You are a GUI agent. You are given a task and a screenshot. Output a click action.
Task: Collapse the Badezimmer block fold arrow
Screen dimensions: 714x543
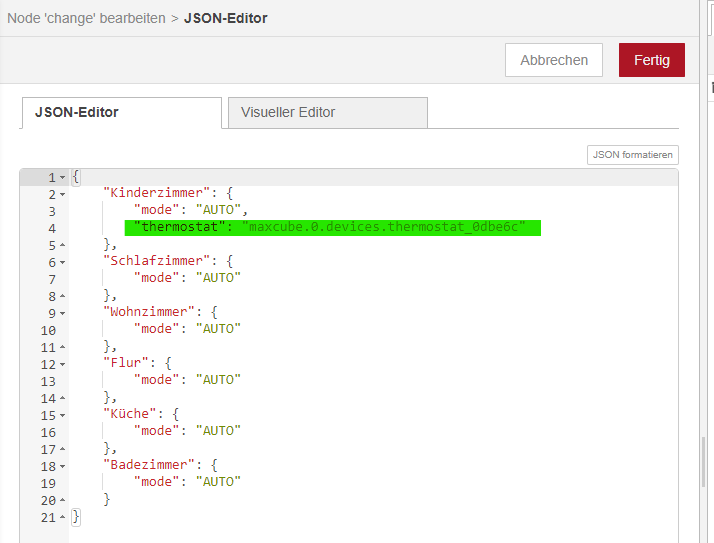[x=62, y=466]
